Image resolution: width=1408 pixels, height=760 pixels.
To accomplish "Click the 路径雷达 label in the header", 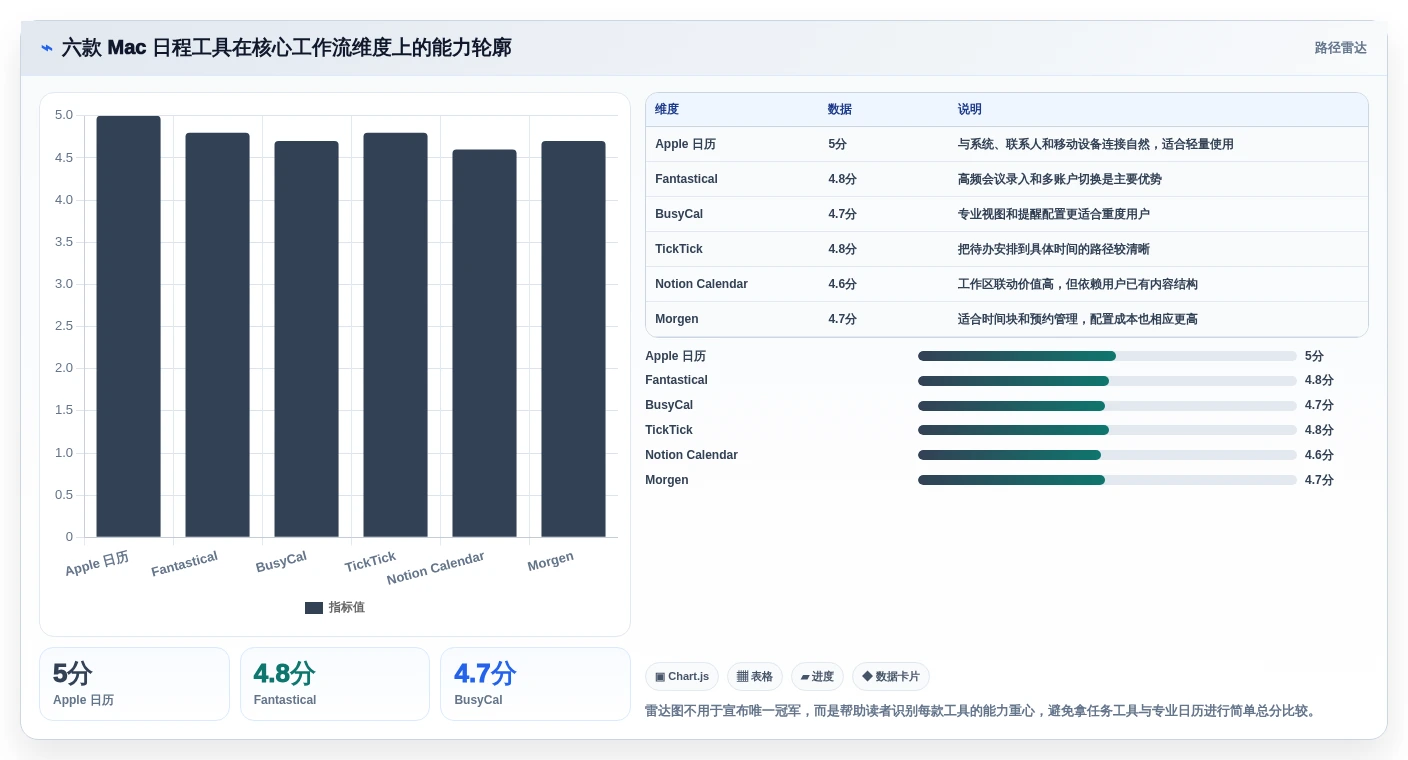I will tap(1340, 48).
